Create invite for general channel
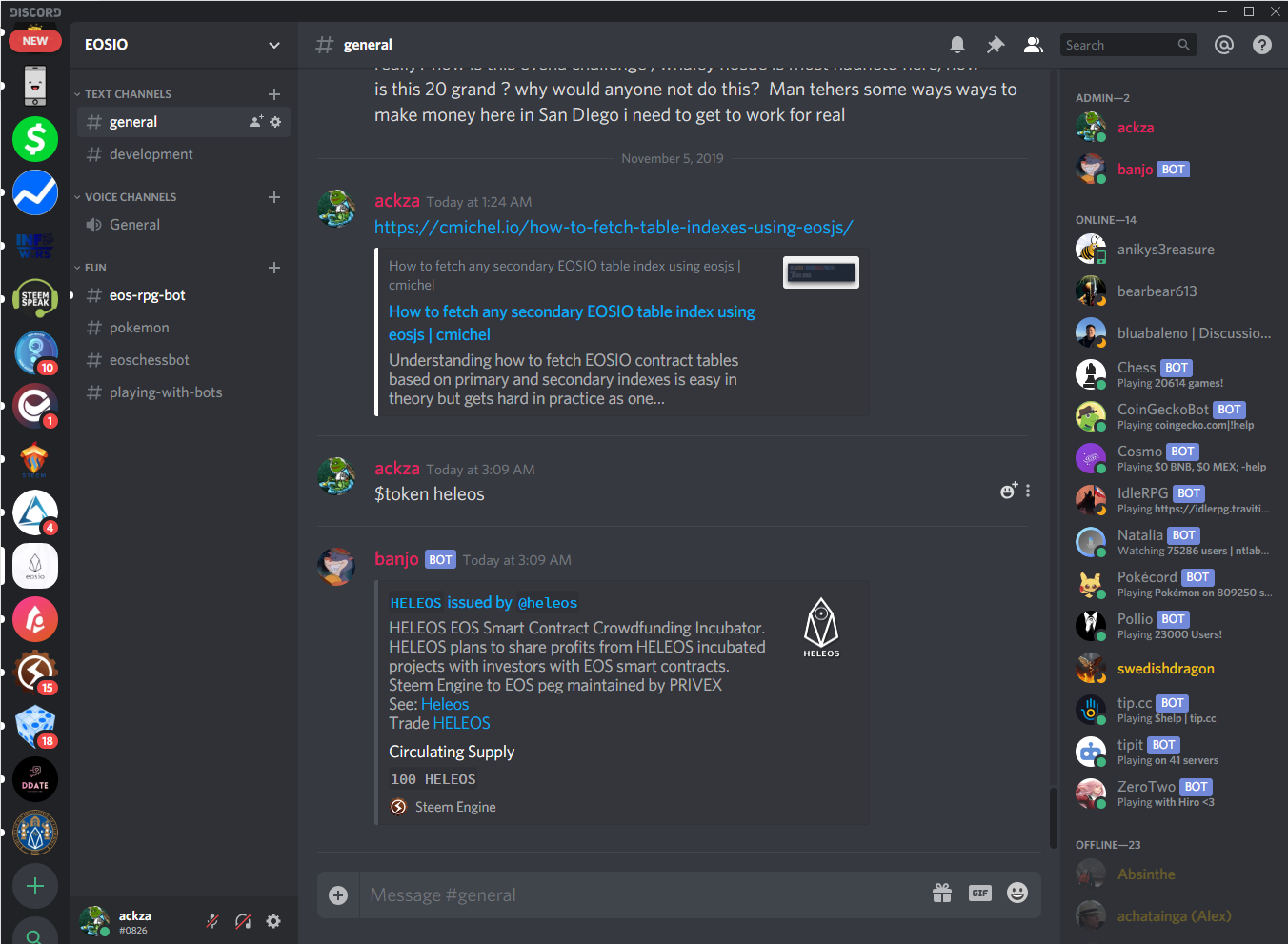This screenshot has width=1288, height=944. coord(256,122)
